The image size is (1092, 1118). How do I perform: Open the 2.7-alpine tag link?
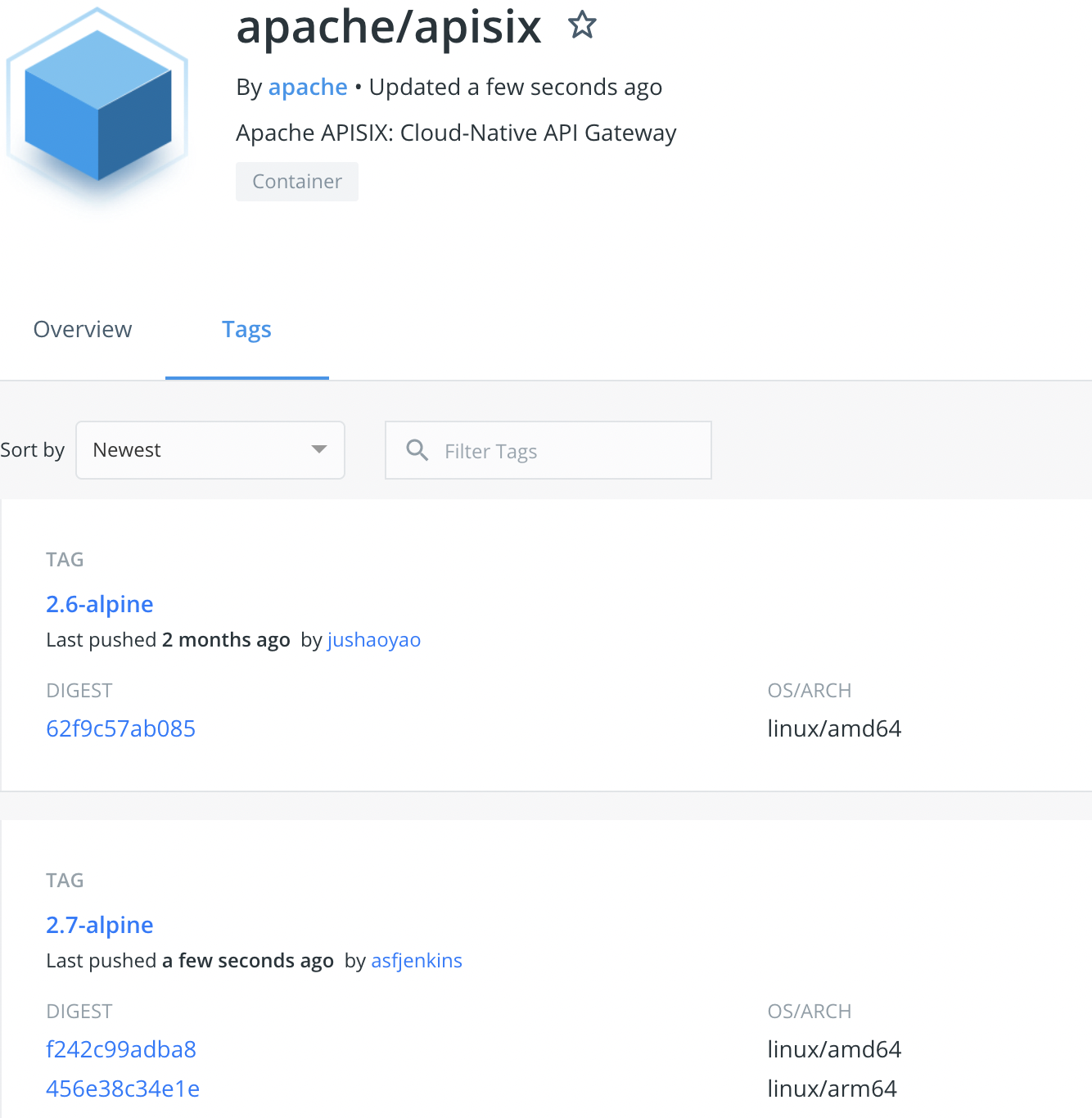tap(100, 925)
